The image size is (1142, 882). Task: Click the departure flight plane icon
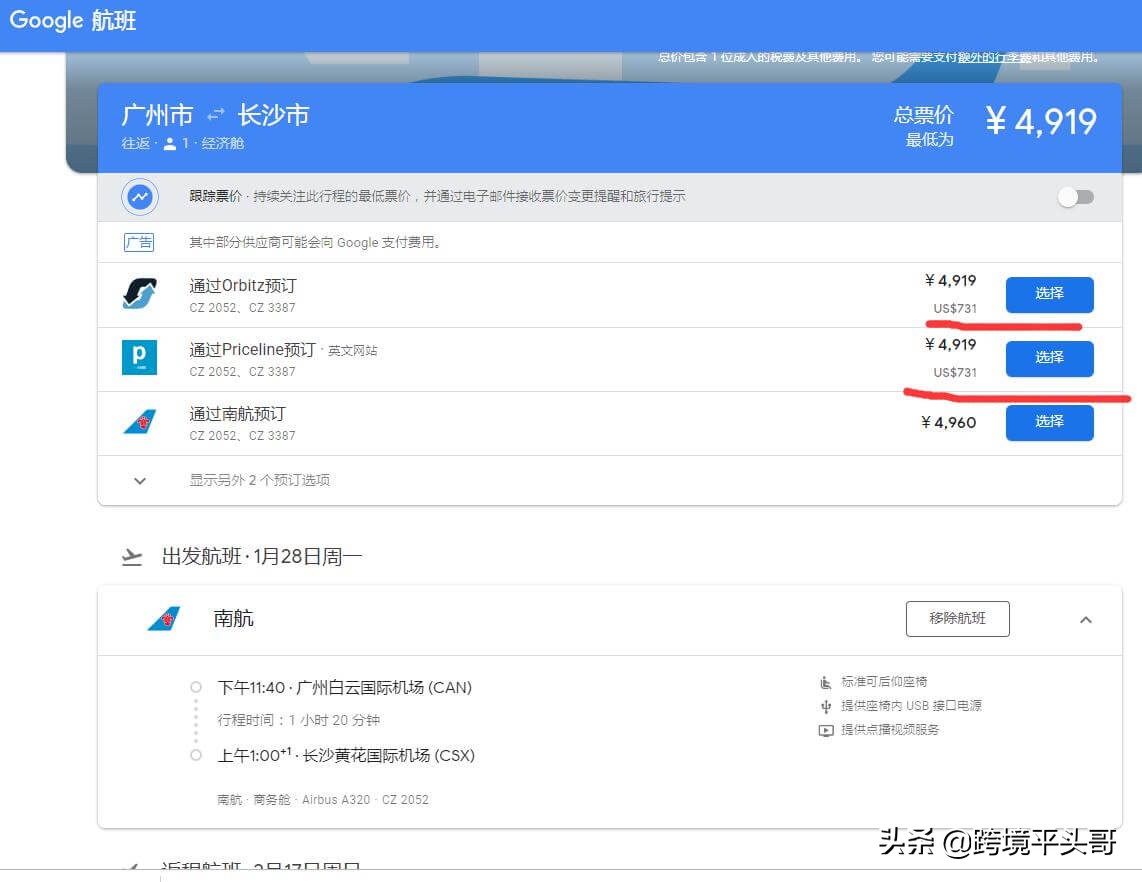click(x=131, y=556)
